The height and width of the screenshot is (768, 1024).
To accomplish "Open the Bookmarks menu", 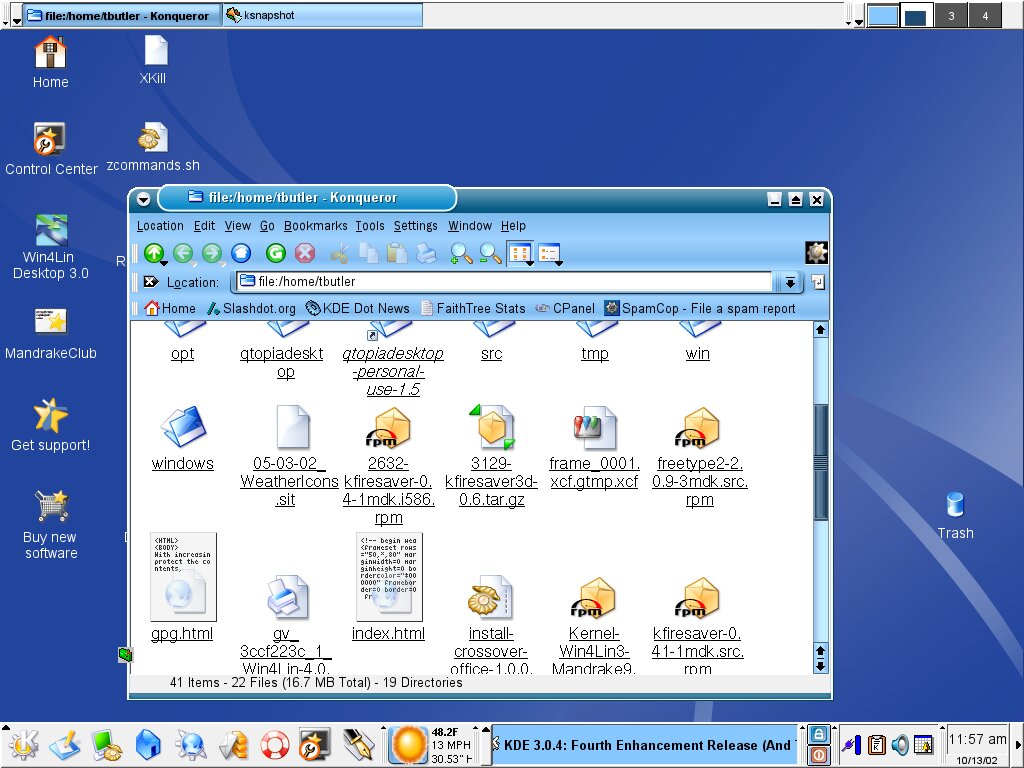I will [315, 226].
